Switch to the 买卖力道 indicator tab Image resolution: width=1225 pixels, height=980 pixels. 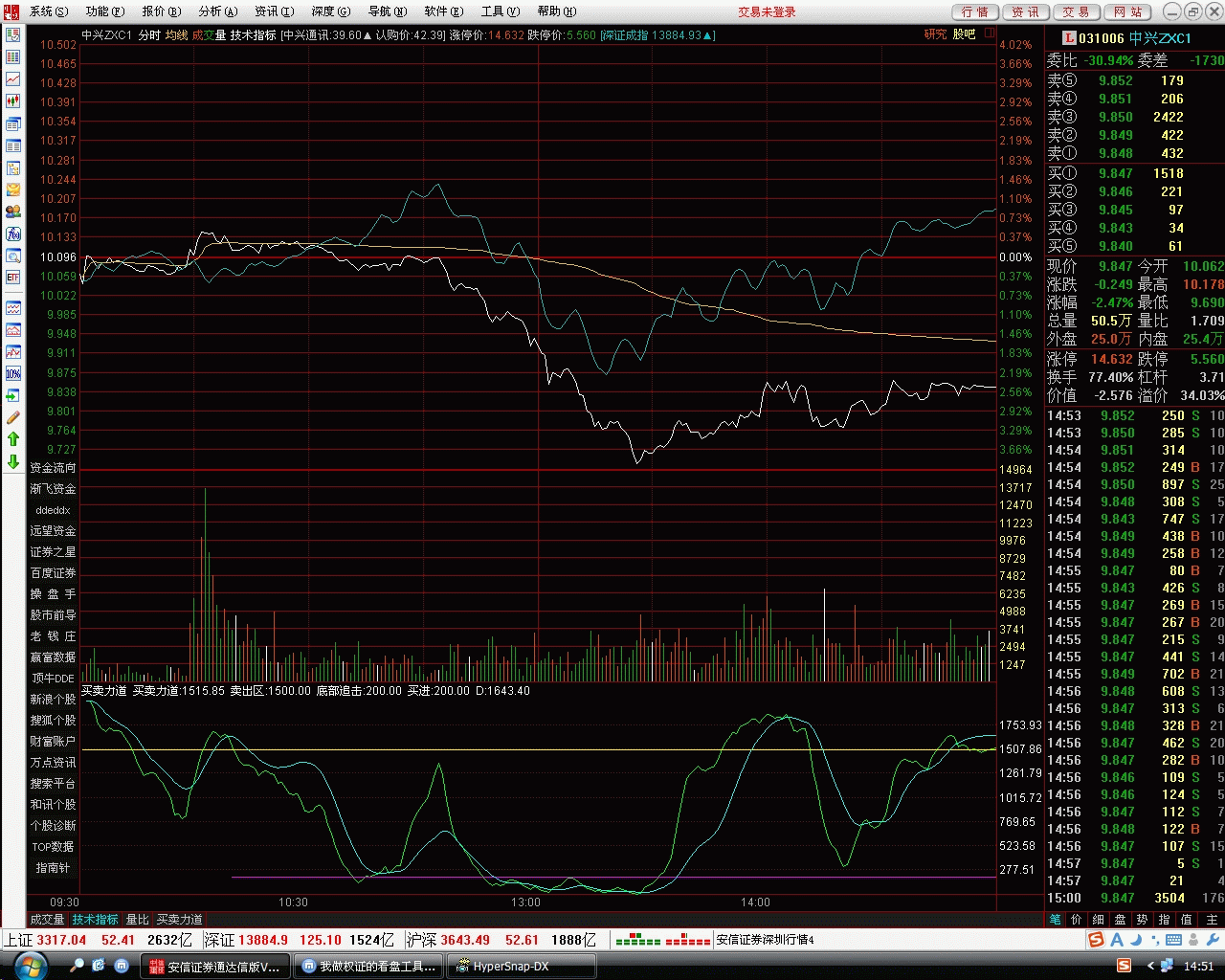(180, 920)
